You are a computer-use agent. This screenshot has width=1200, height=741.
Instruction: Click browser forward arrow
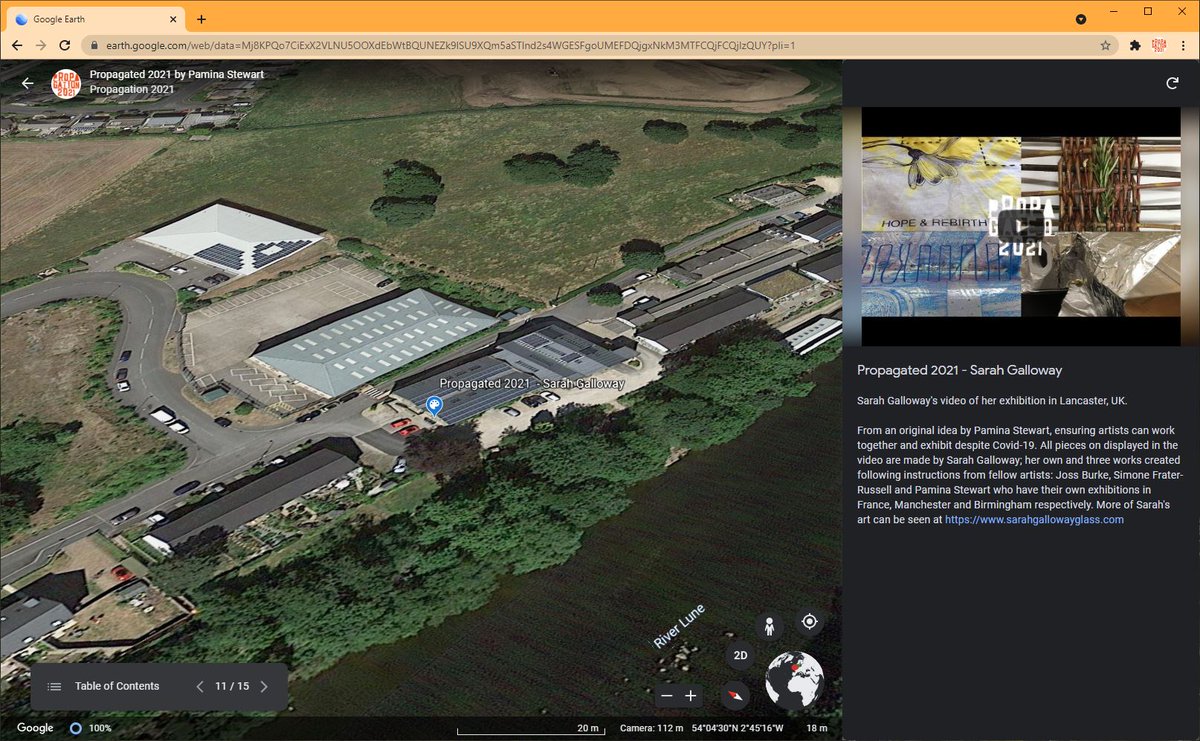click(41, 45)
